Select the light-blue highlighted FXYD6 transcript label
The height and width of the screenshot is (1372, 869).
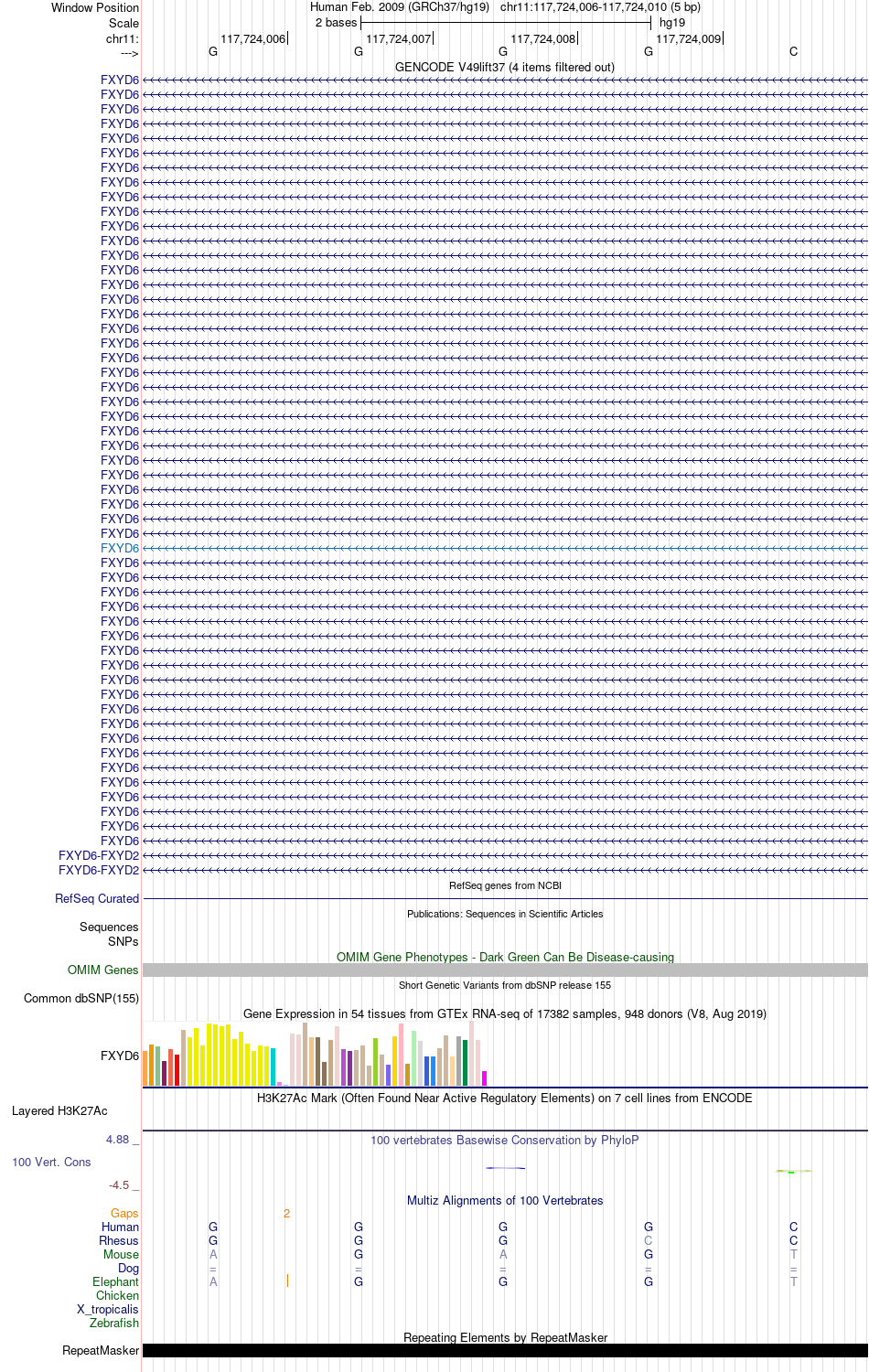point(120,548)
